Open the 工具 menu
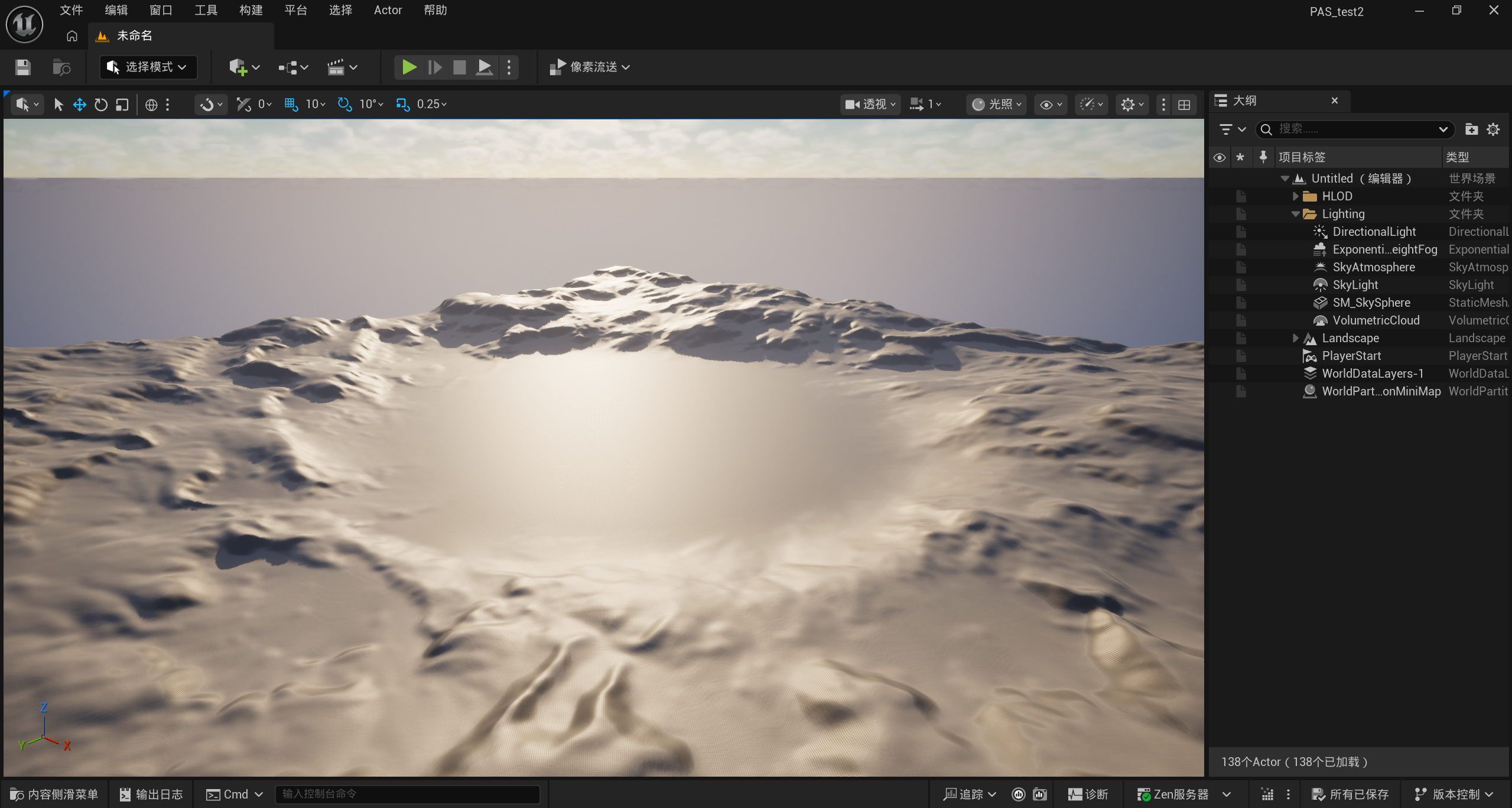The width and height of the screenshot is (1512, 808). coord(206,10)
